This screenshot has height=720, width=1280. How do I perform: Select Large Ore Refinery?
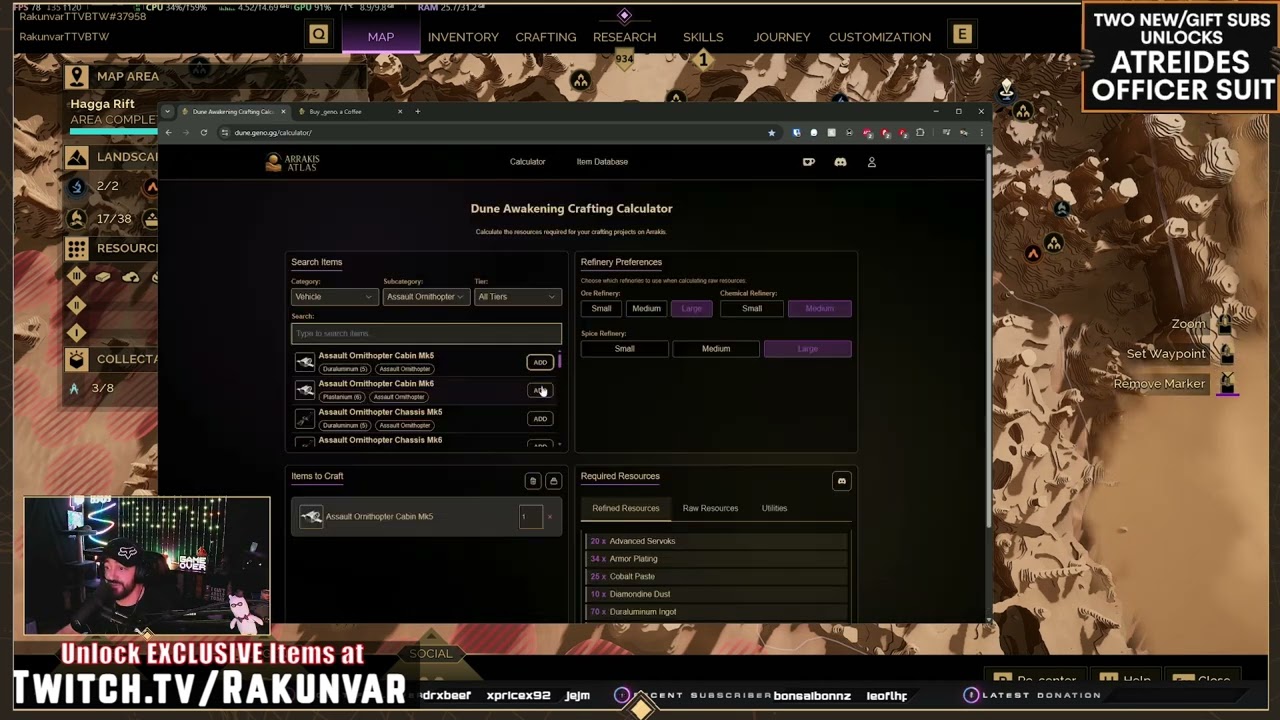(692, 309)
